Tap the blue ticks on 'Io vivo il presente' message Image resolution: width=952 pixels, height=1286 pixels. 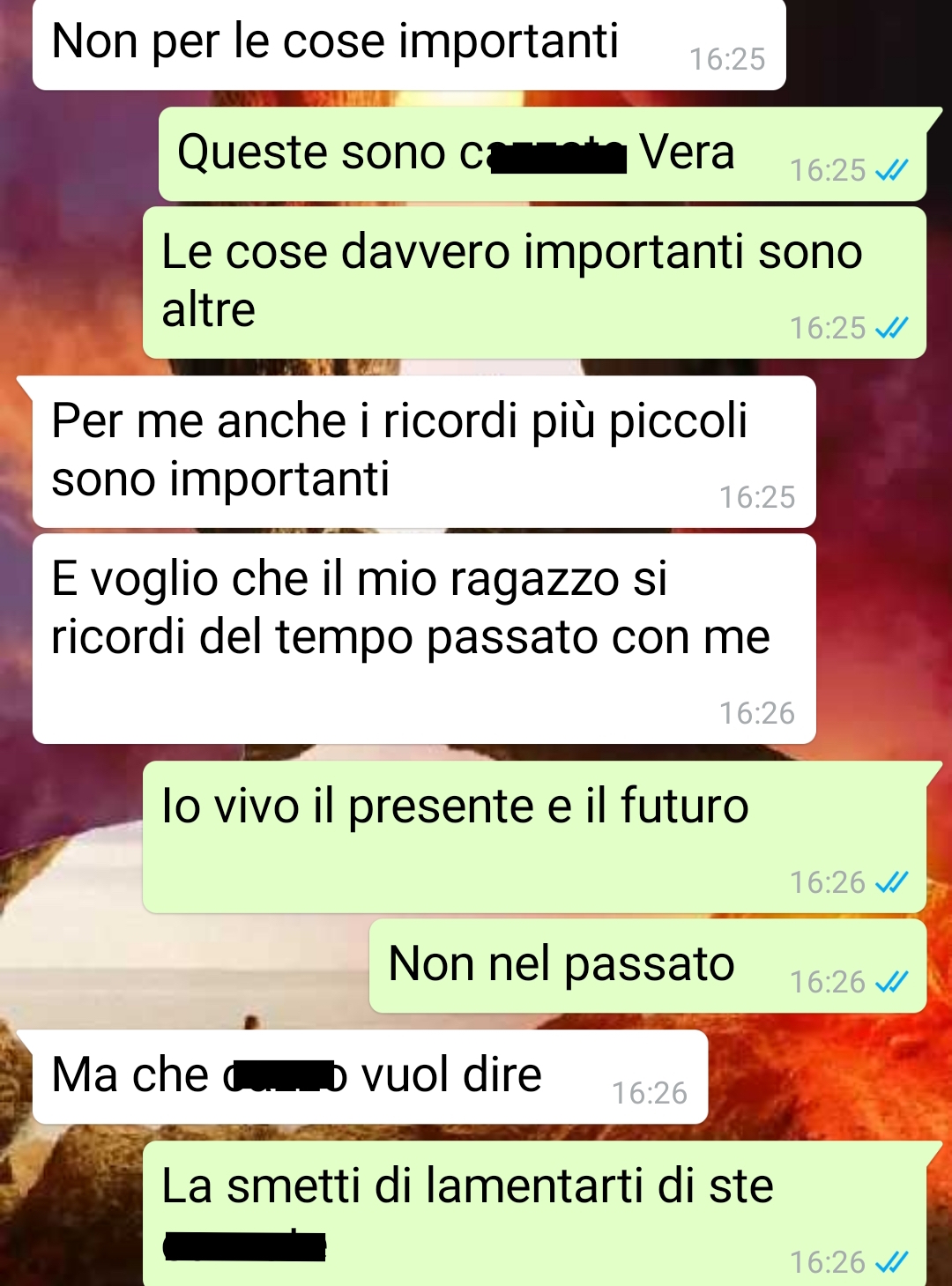891,882
